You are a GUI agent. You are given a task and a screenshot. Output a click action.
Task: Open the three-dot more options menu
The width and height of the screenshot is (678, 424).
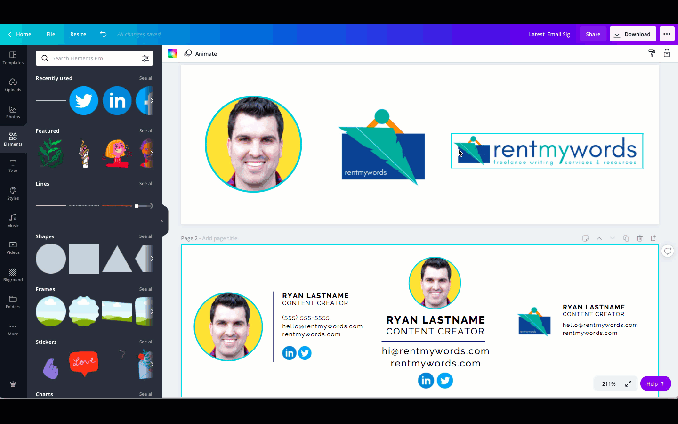pyautogui.click(x=667, y=34)
